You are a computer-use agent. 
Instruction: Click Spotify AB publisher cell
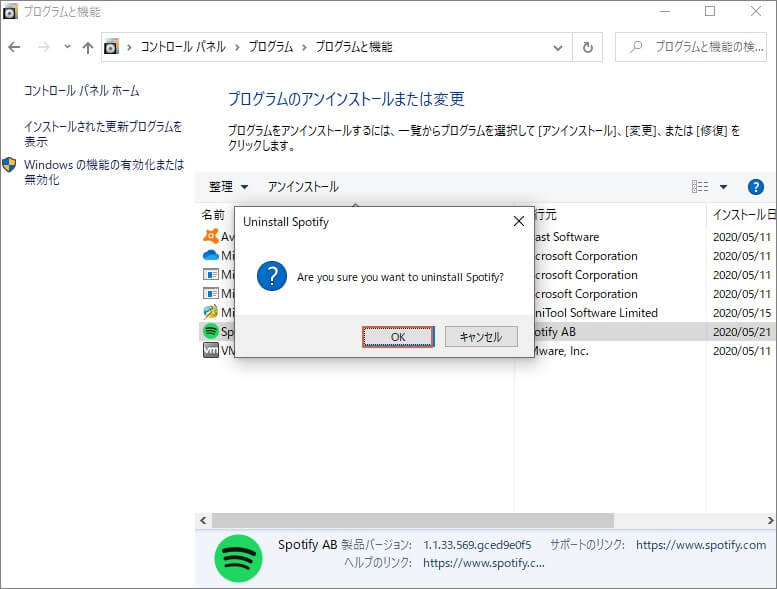[x=555, y=331]
